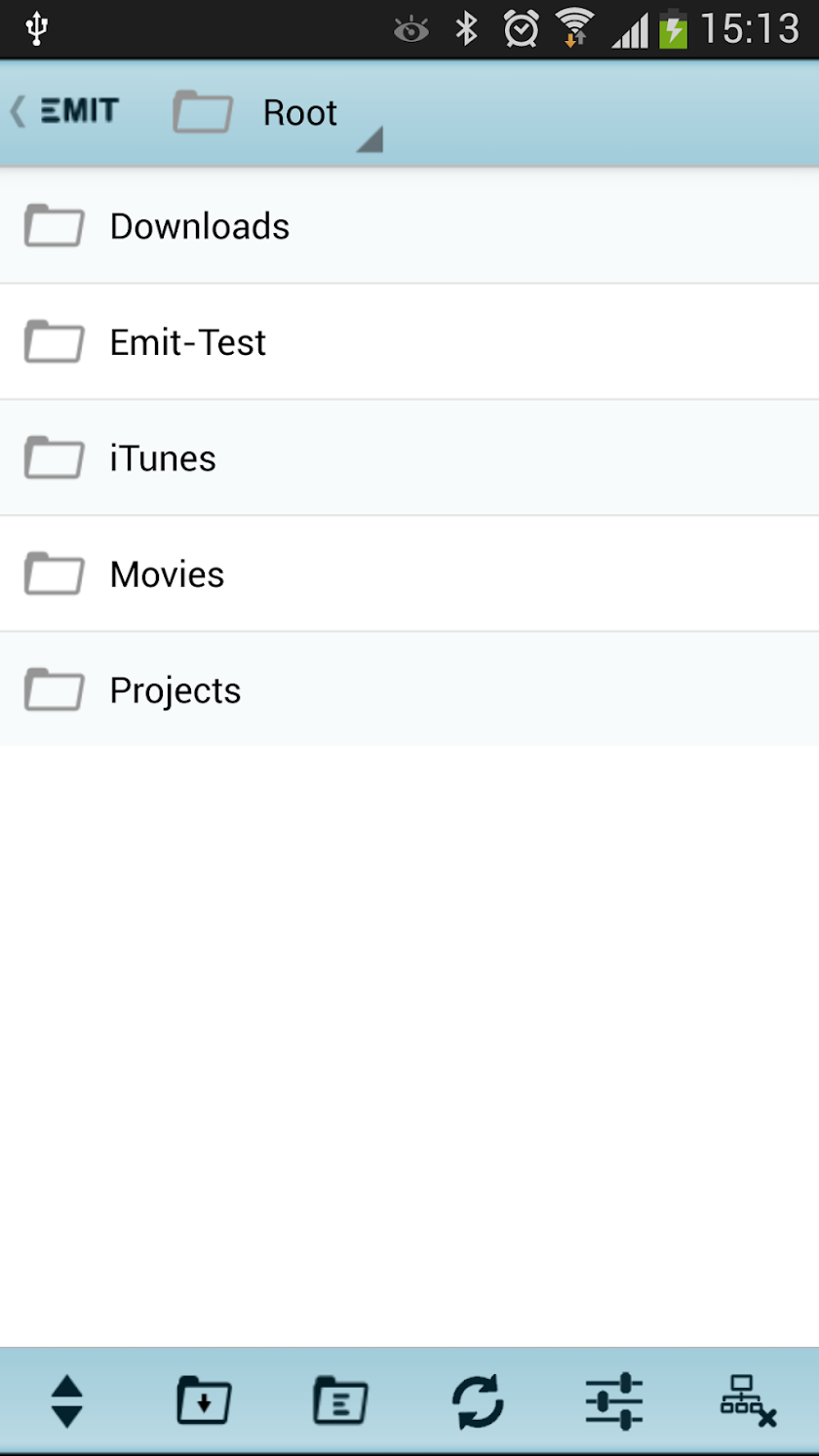Screen dimensions: 819x1456
Task: Tap the clock showing 15:13
Action: click(749, 29)
